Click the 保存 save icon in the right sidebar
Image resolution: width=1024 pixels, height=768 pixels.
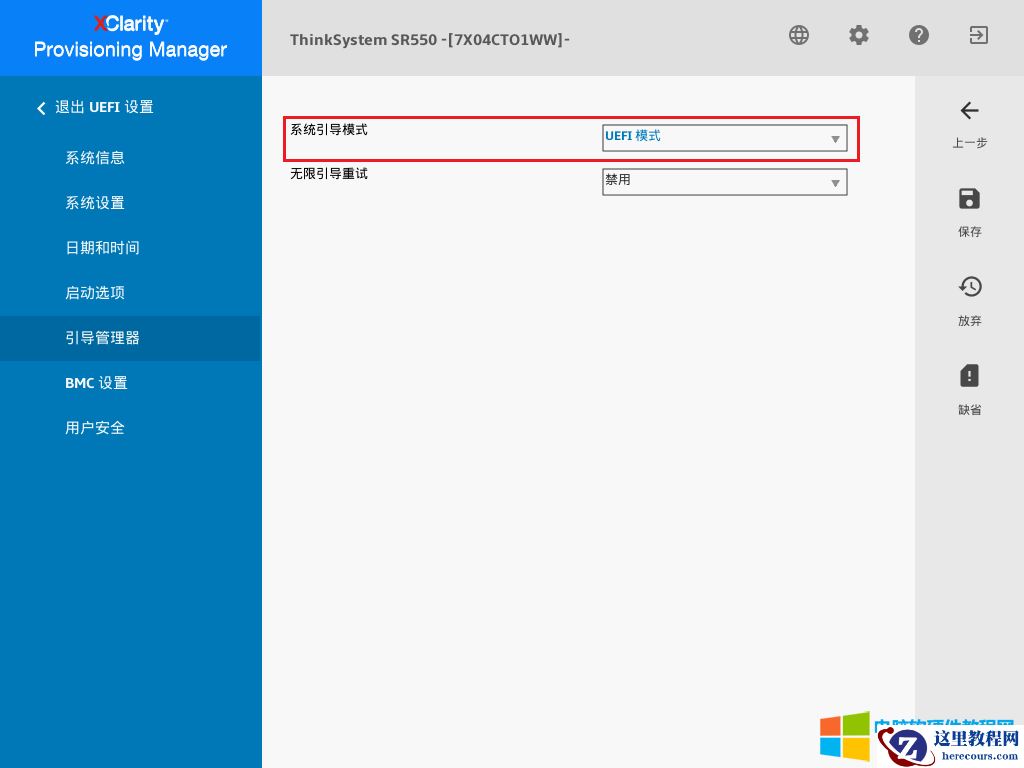pyautogui.click(x=969, y=199)
